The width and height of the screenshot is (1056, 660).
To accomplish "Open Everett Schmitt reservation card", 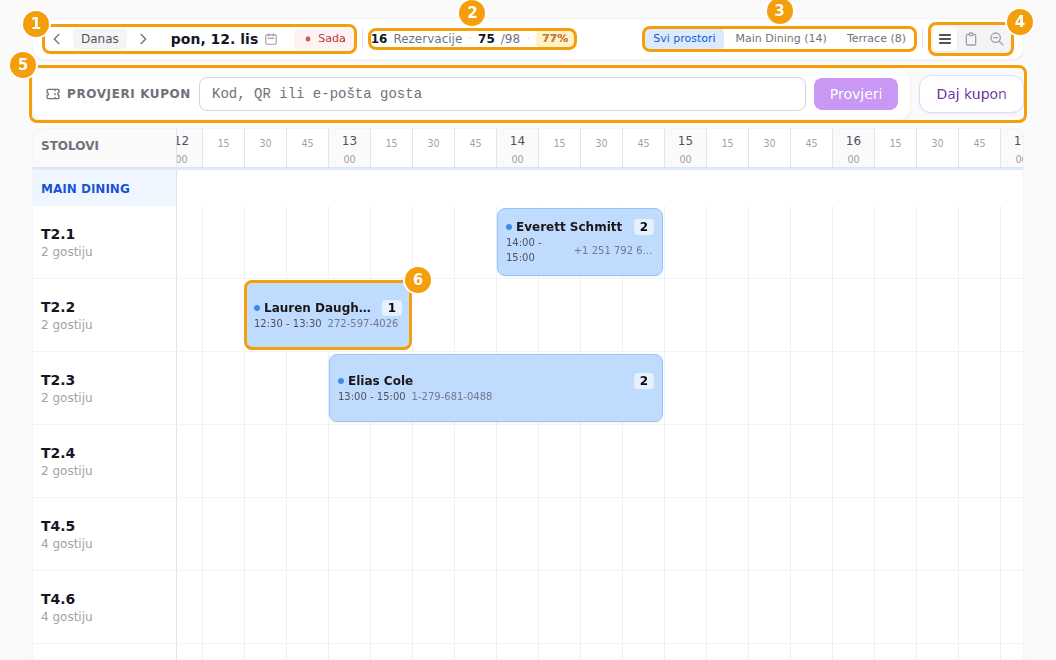I will coord(580,242).
